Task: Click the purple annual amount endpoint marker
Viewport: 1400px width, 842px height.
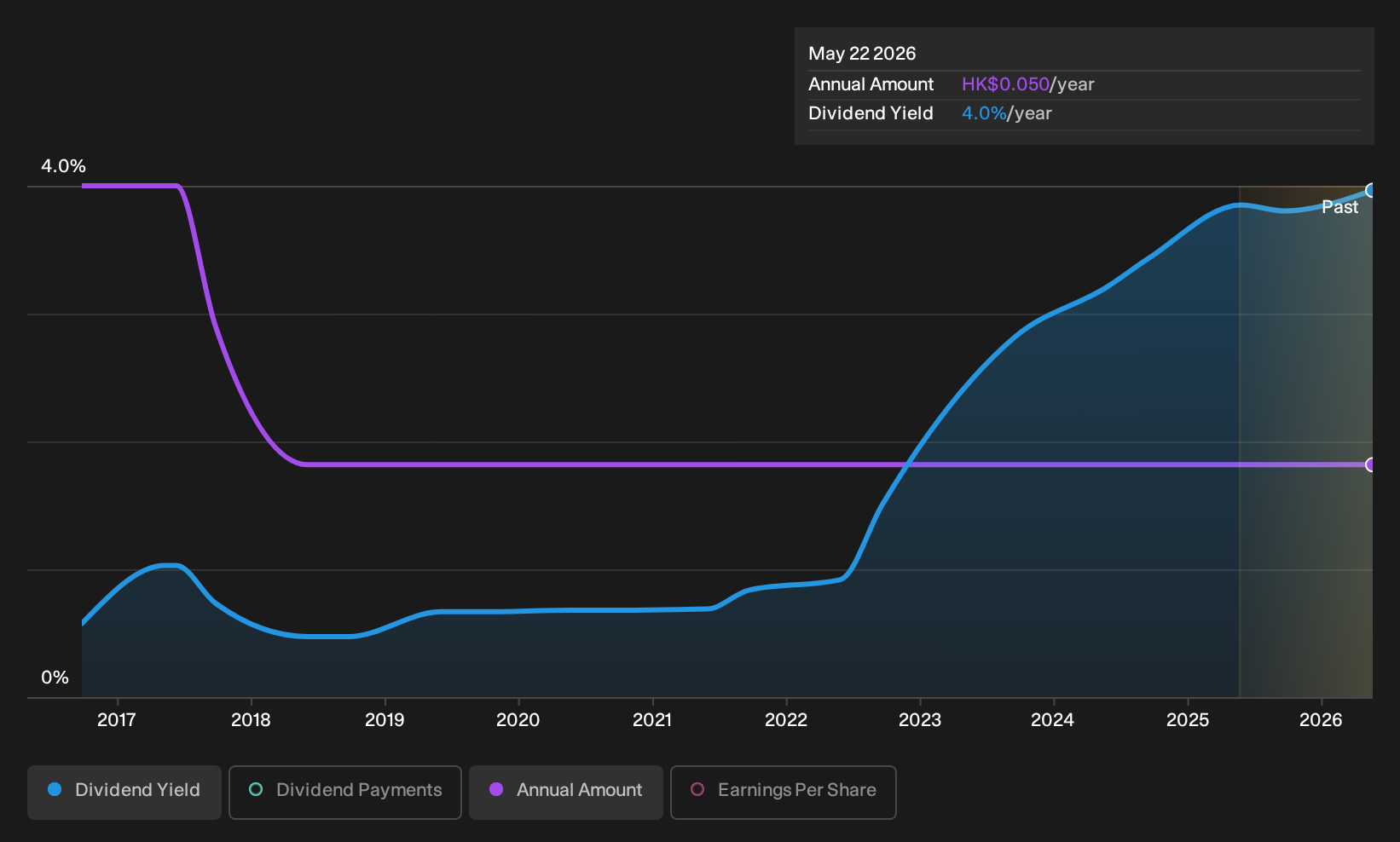Action: [x=1371, y=464]
